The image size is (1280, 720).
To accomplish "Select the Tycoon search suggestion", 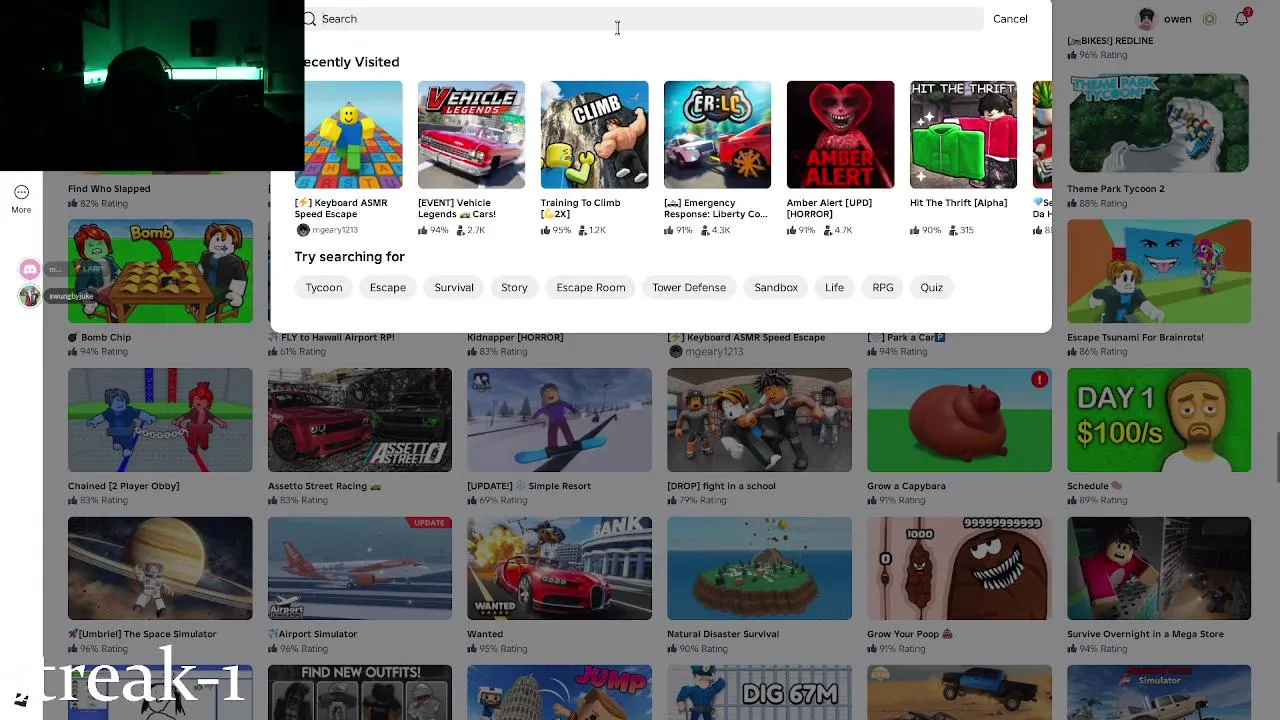I will (x=323, y=288).
